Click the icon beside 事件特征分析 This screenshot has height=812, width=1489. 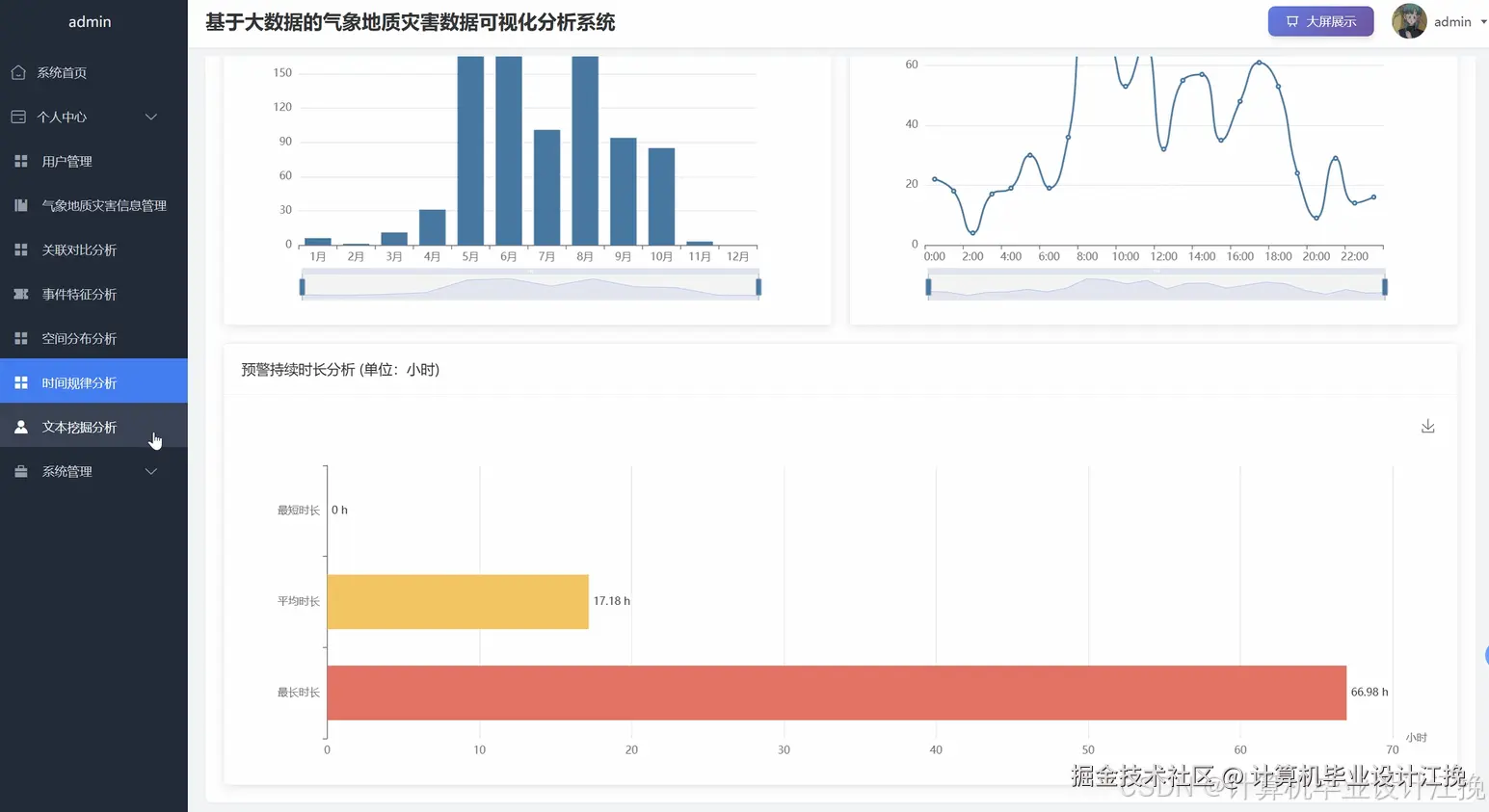point(21,294)
